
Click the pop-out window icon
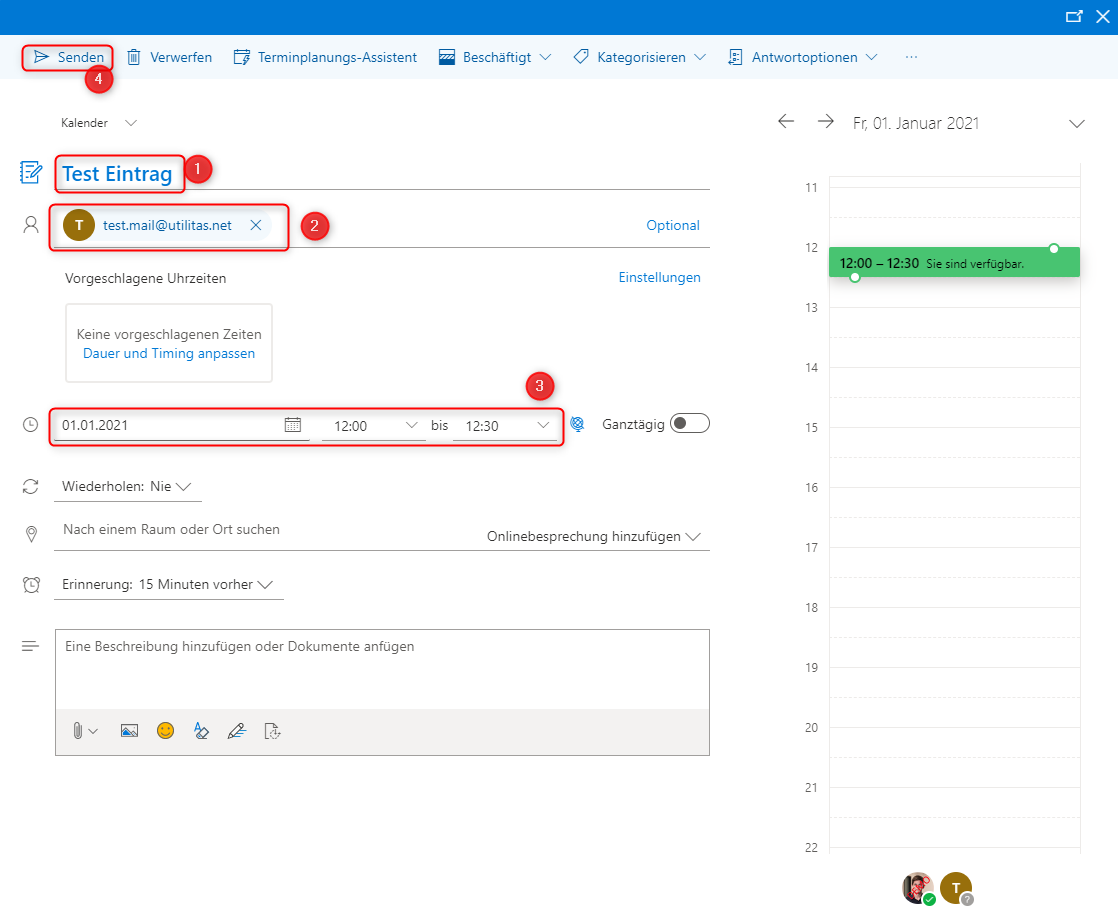(x=1074, y=16)
